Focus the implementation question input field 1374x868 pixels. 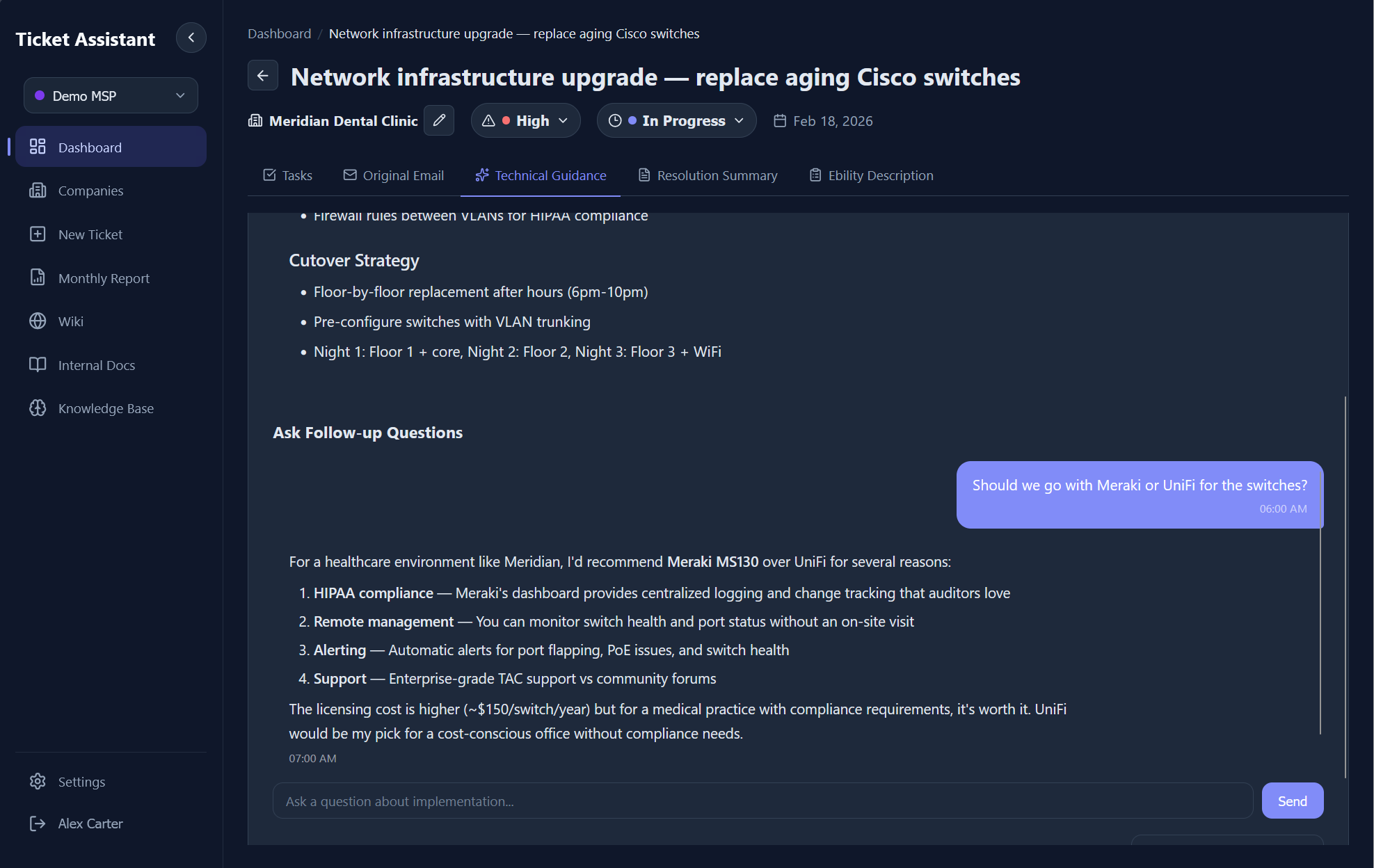click(762, 801)
